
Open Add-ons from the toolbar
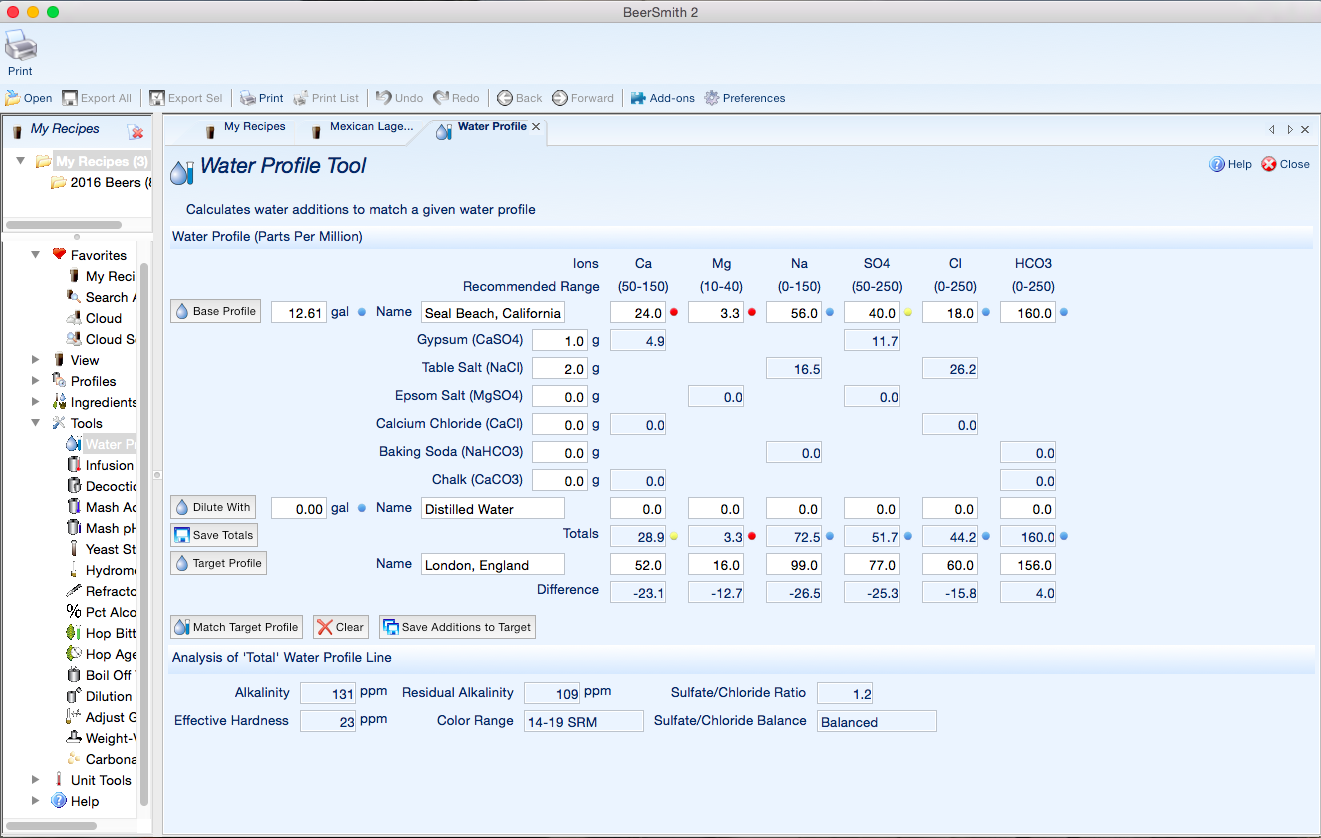click(662, 98)
